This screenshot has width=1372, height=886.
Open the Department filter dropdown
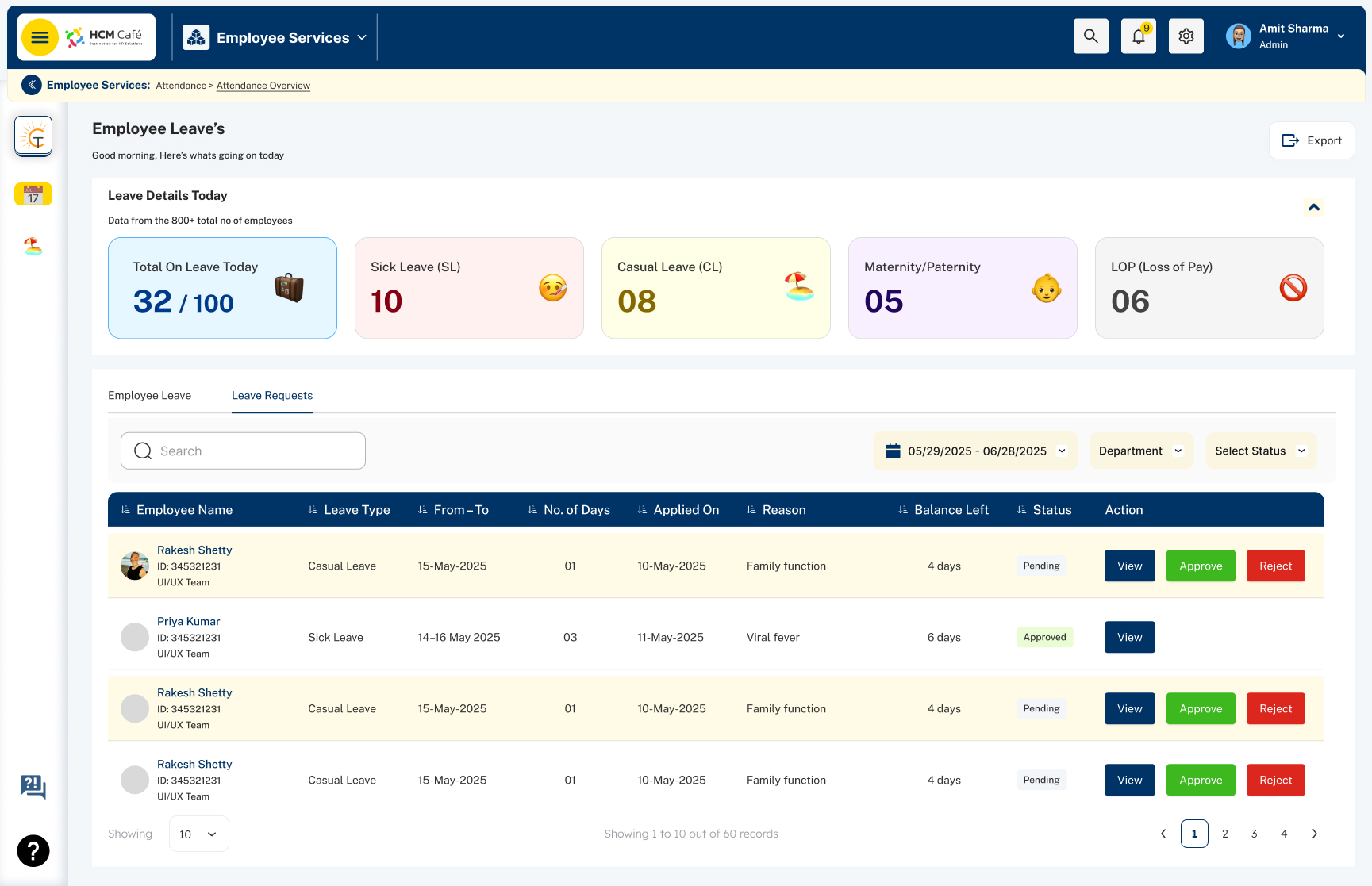pos(1141,451)
